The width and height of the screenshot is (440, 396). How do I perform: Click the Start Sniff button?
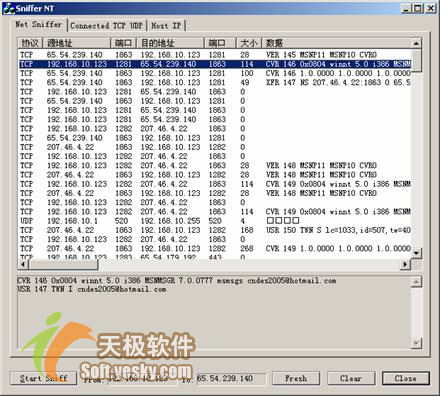(x=44, y=378)
